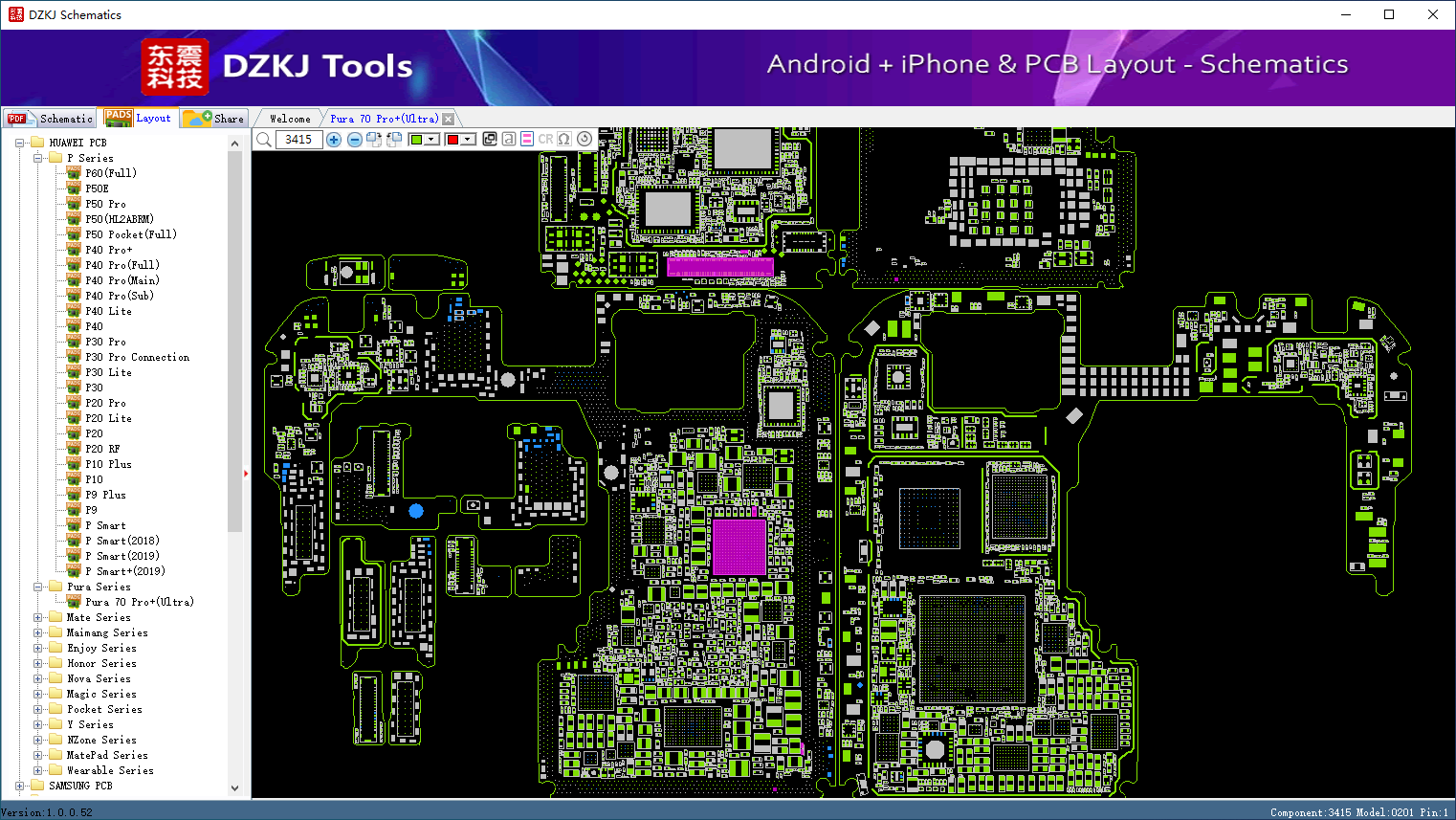Expand the NZone Series tree node
Image resolution: width=1456 pixels, height=820 pixels.
[37, 740]
